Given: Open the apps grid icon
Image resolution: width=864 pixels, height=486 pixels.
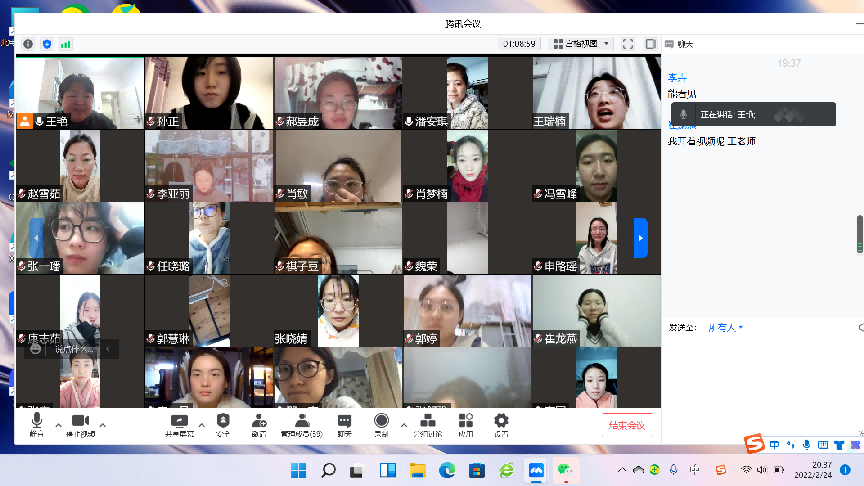Looking at the screenshot, I should [x=465, y=423].
